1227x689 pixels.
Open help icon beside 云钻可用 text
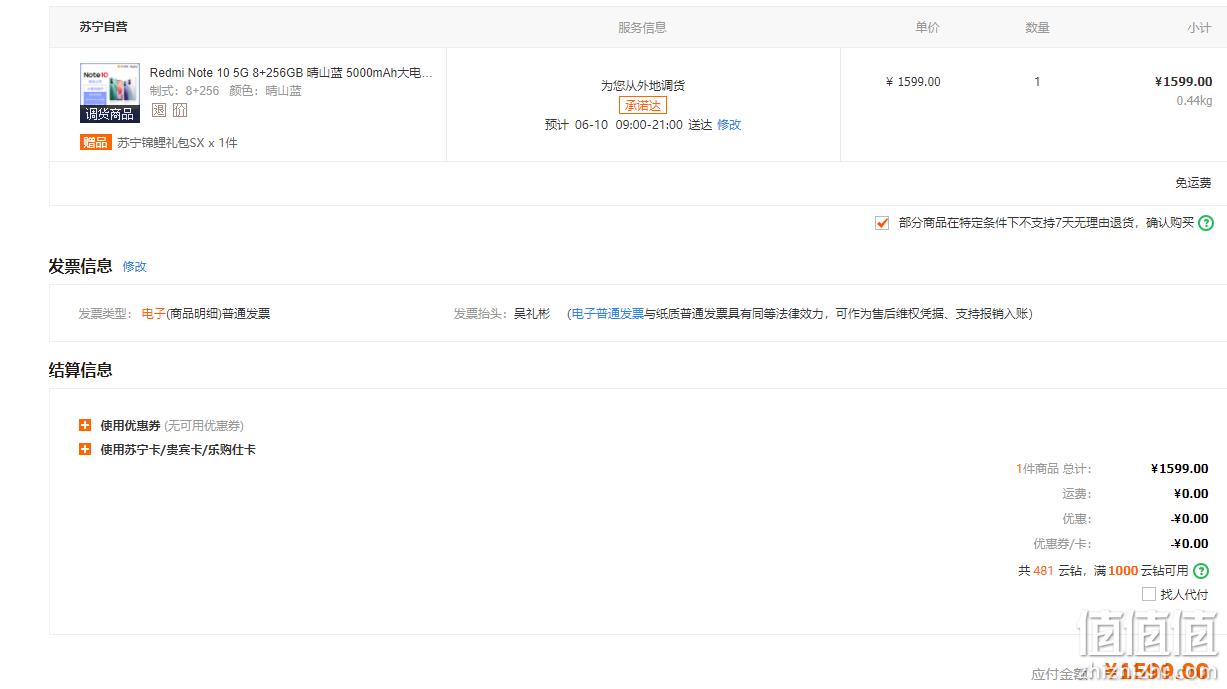[x=1201, y=570]
